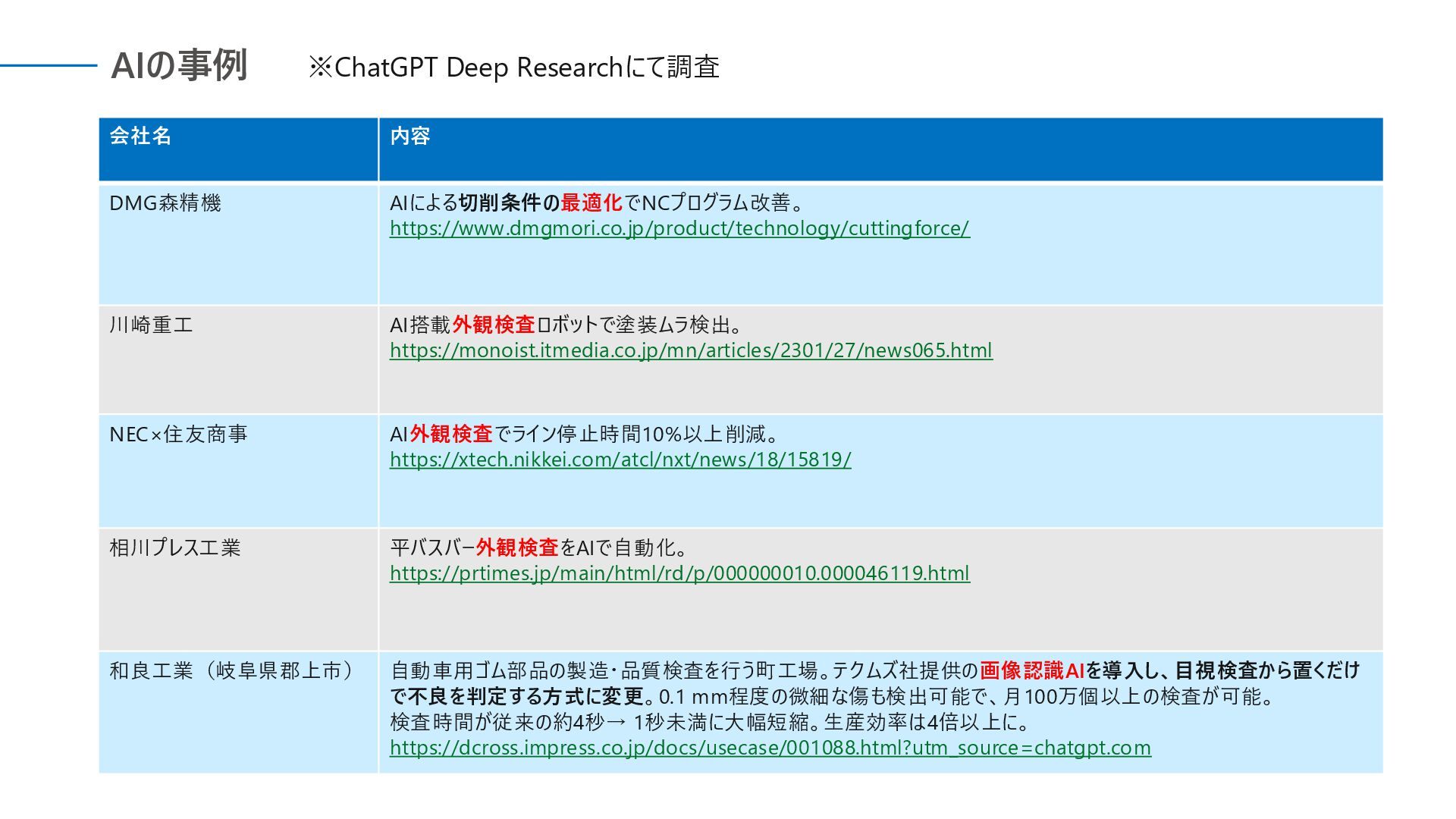1456x819 pixels.
Task: Select the NEC×住友商事 company cell
Action: point(179,435)
